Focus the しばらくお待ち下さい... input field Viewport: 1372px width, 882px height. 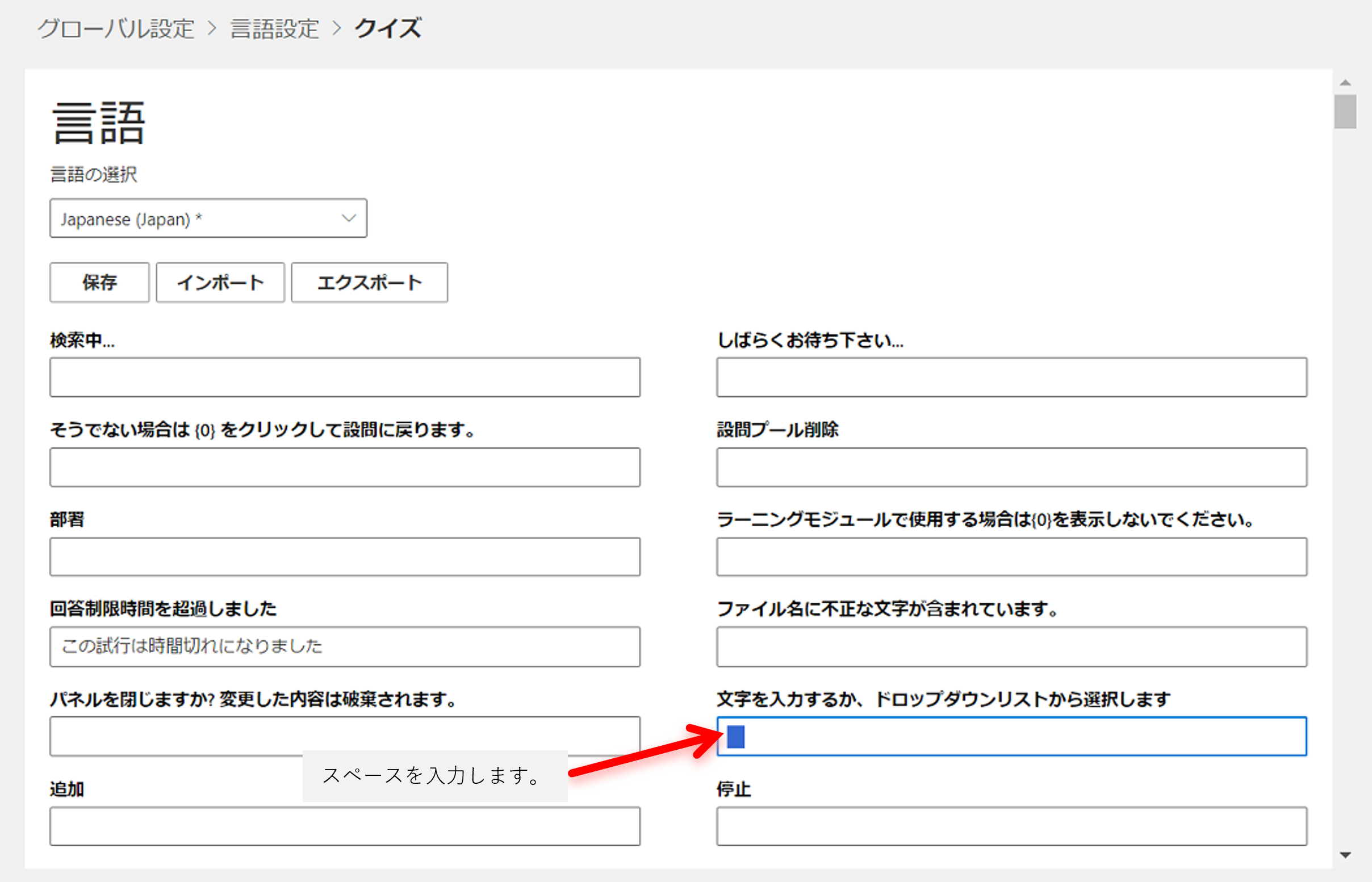(1011, 377)
